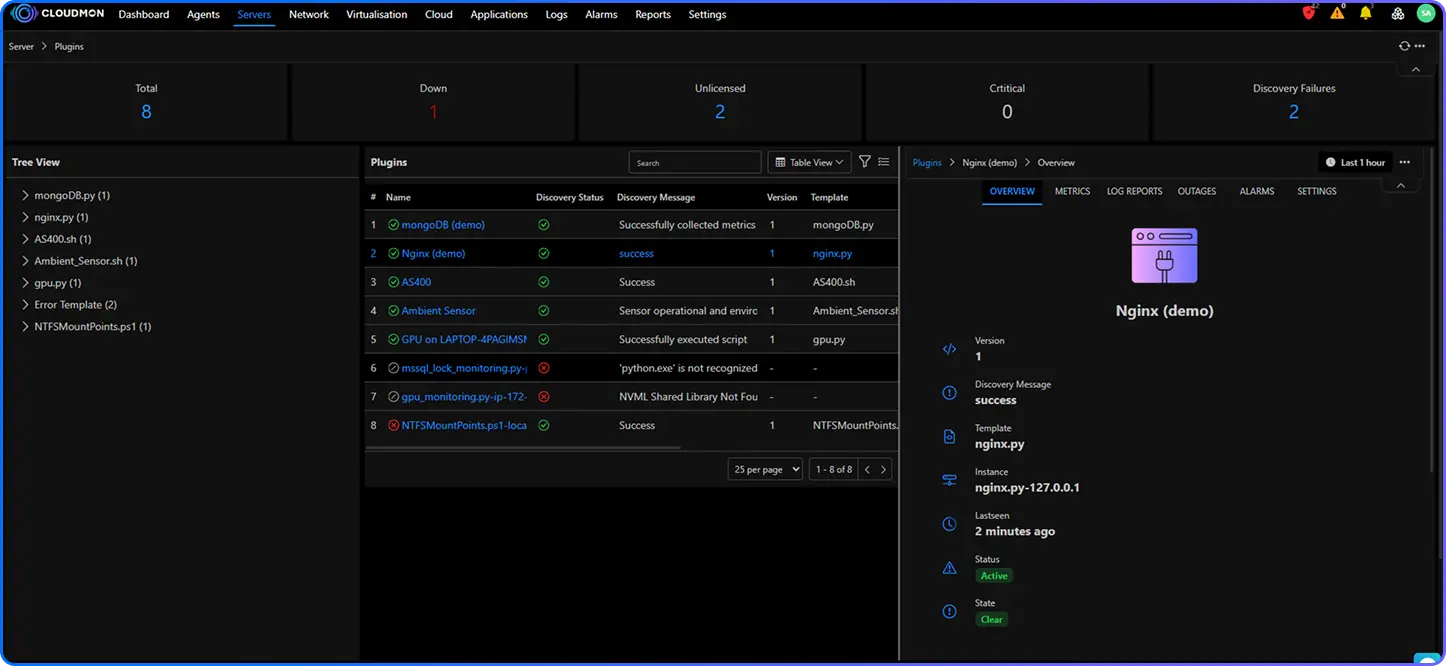Expand the Error Template tree node
Screen dimensions: 1446x666
tap(25, 305)
